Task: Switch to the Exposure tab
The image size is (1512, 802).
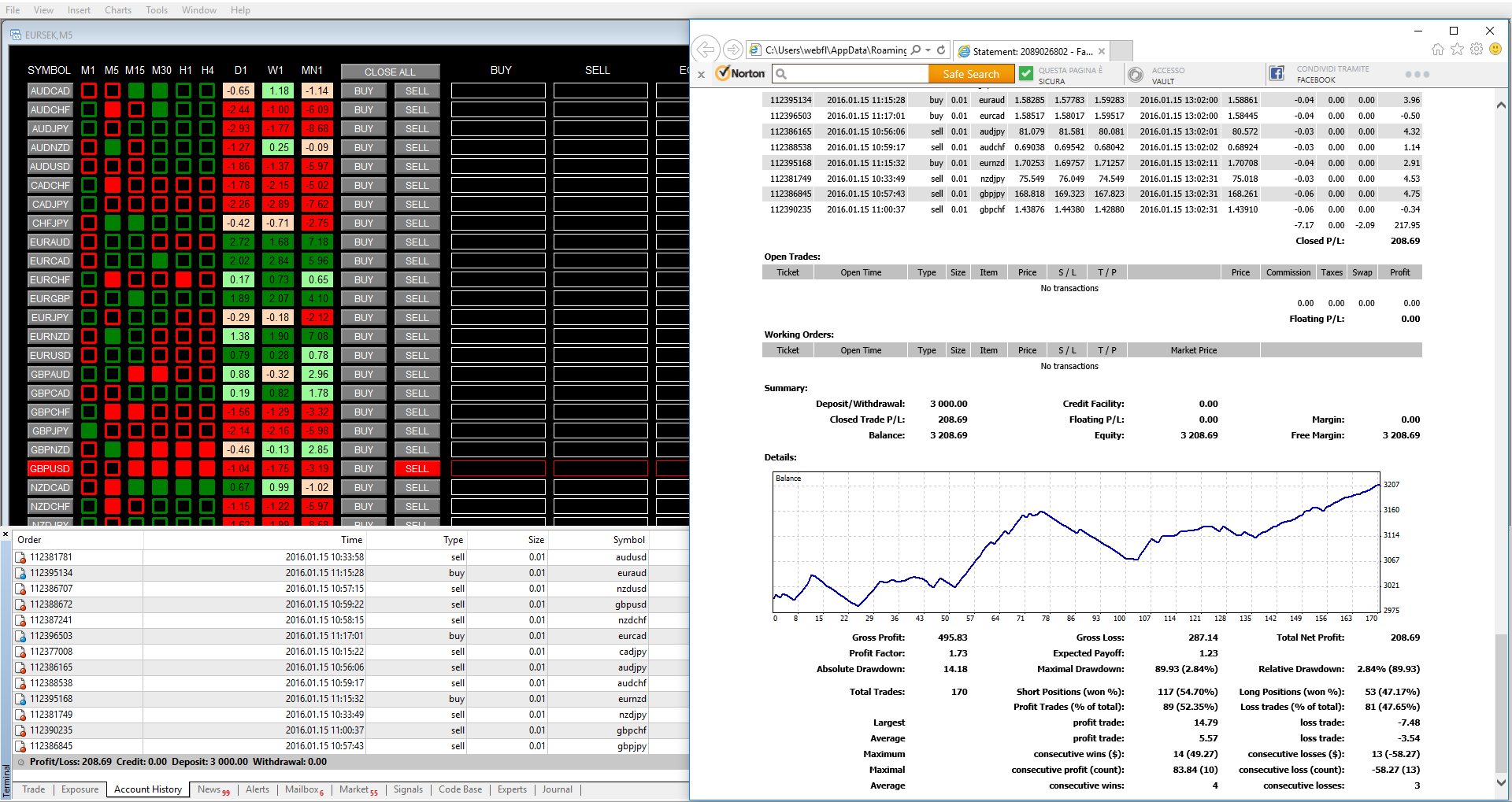Action: 80,789
